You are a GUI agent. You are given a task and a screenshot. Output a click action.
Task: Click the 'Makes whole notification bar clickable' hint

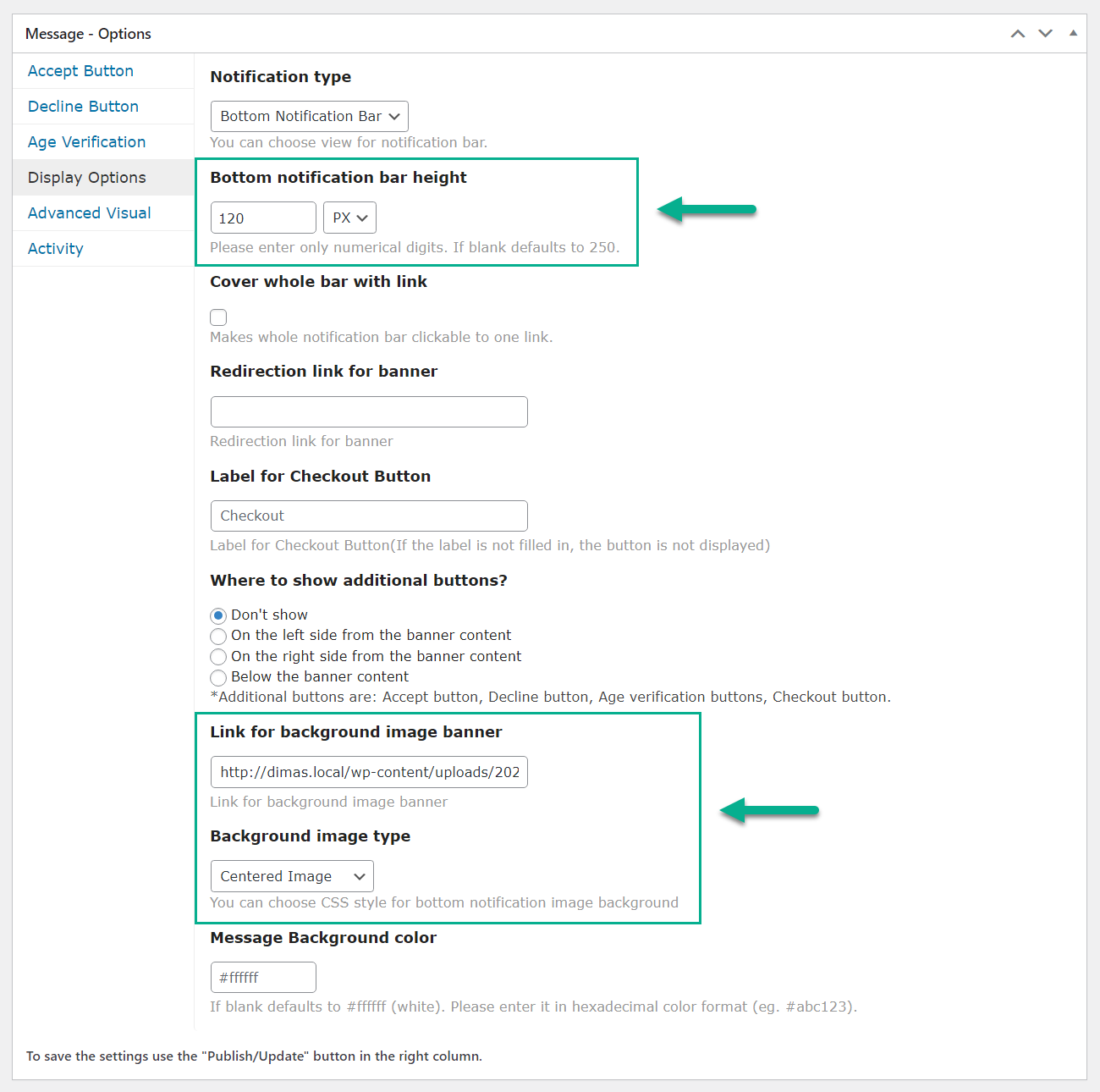[x=382, y=338]
